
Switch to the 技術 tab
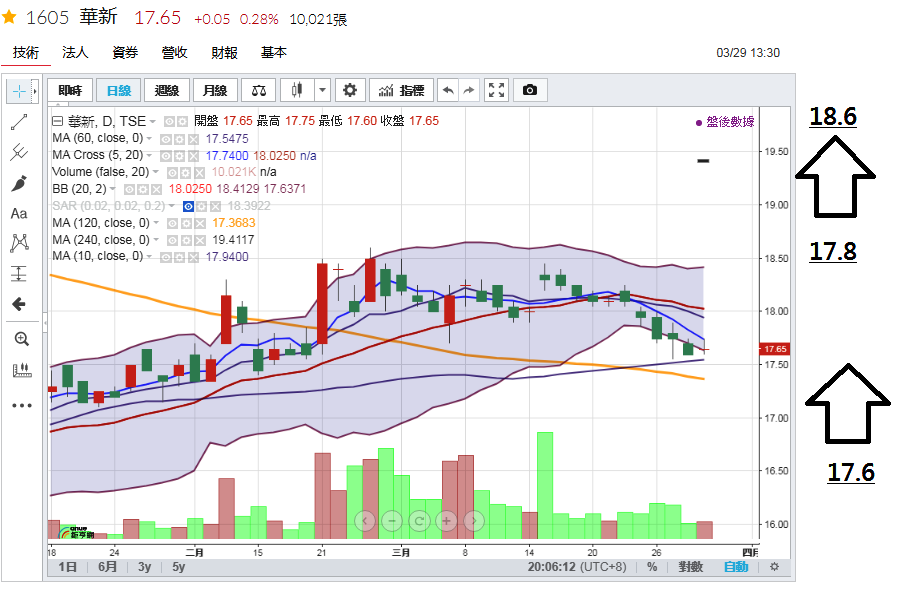click(x=26, y=53)
